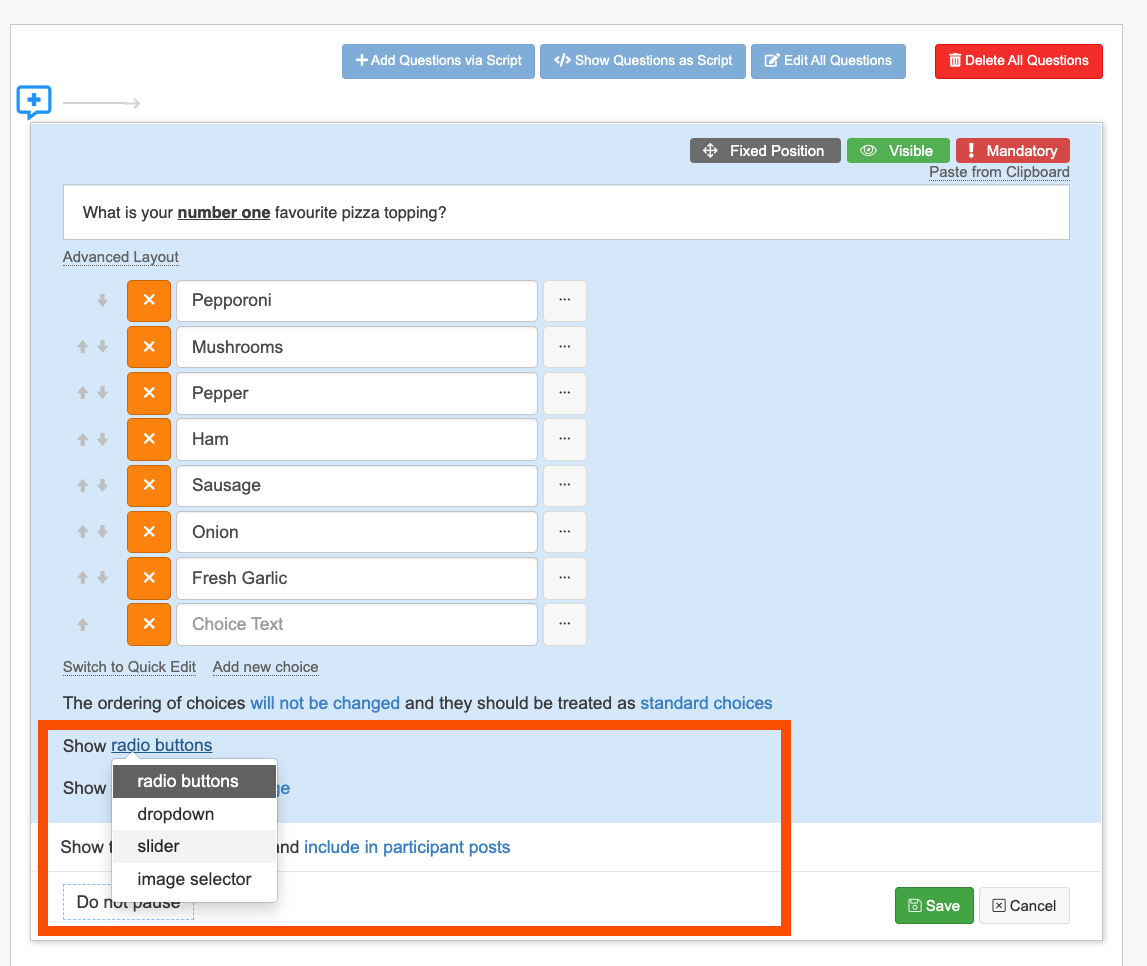Click the Add new choice link
1147x966 pixels.
point(265,667)
